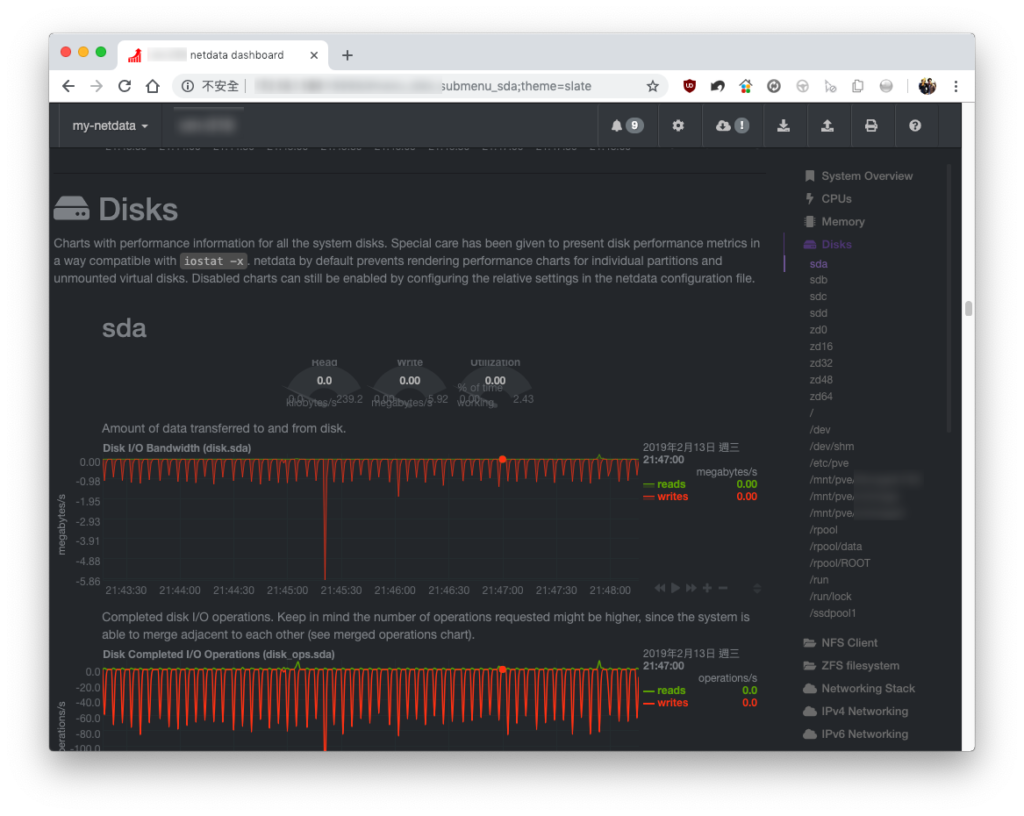Toggle reads series in Completed I/O Operations
1024x816 pixels.
point(671,691)
